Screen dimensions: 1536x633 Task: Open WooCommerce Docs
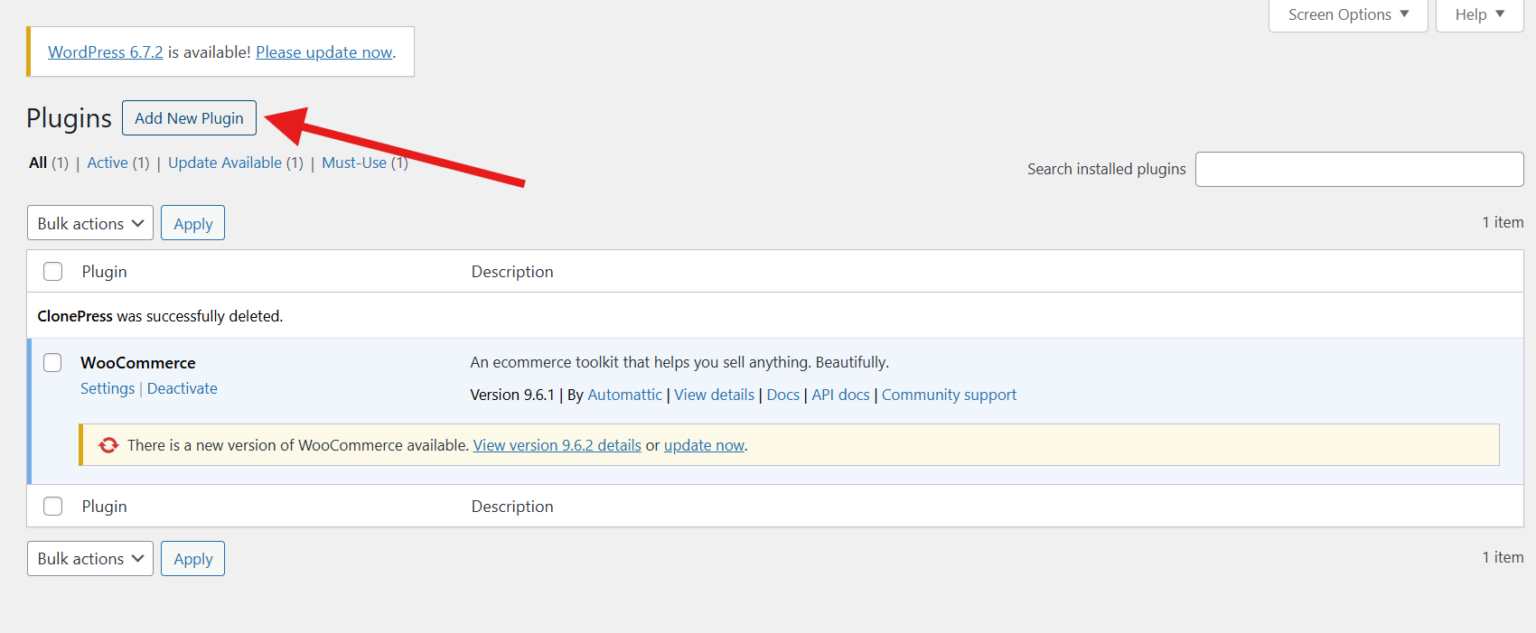(x=783, y=394)
